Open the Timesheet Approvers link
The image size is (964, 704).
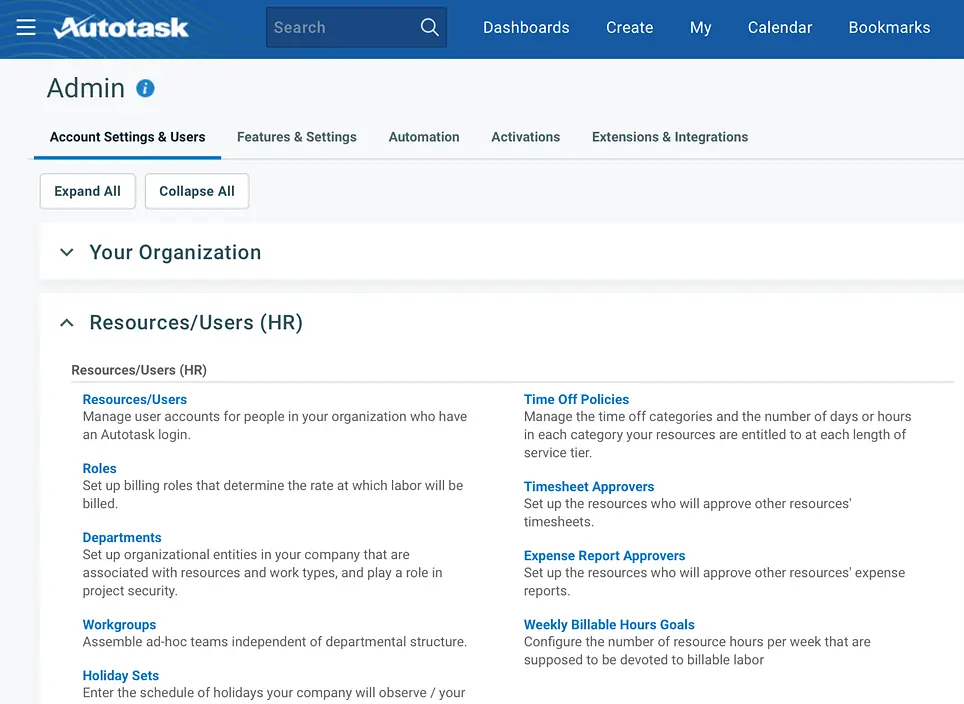point(588,487)
